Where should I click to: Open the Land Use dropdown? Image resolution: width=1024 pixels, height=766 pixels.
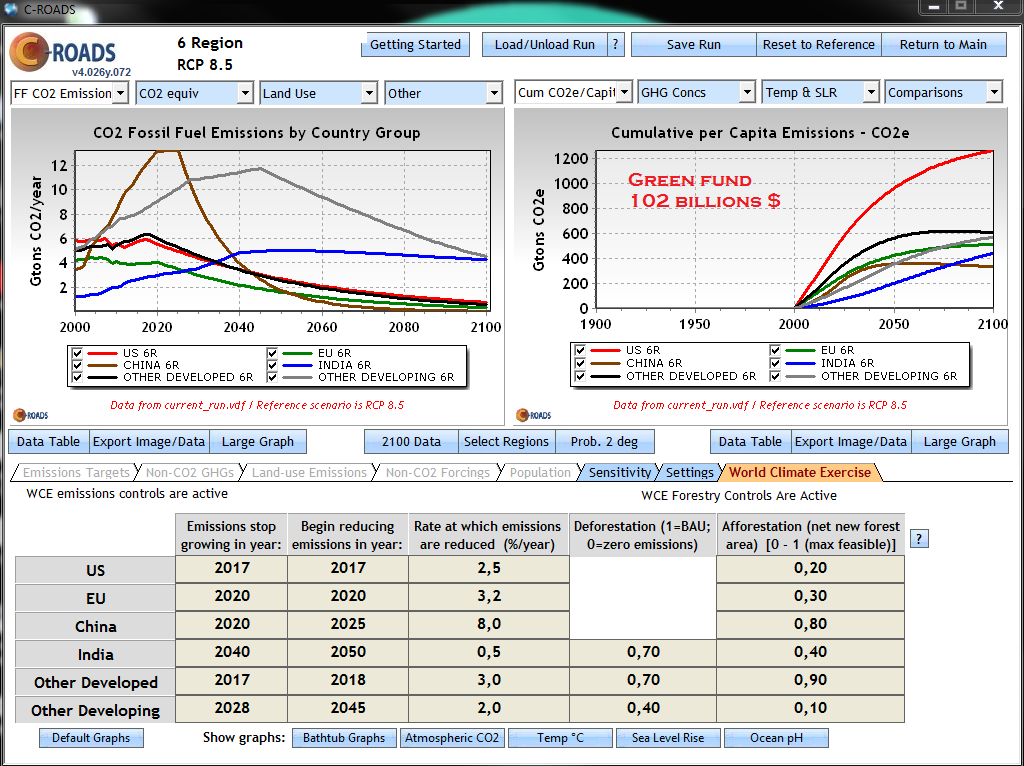(x=319, y=93)
